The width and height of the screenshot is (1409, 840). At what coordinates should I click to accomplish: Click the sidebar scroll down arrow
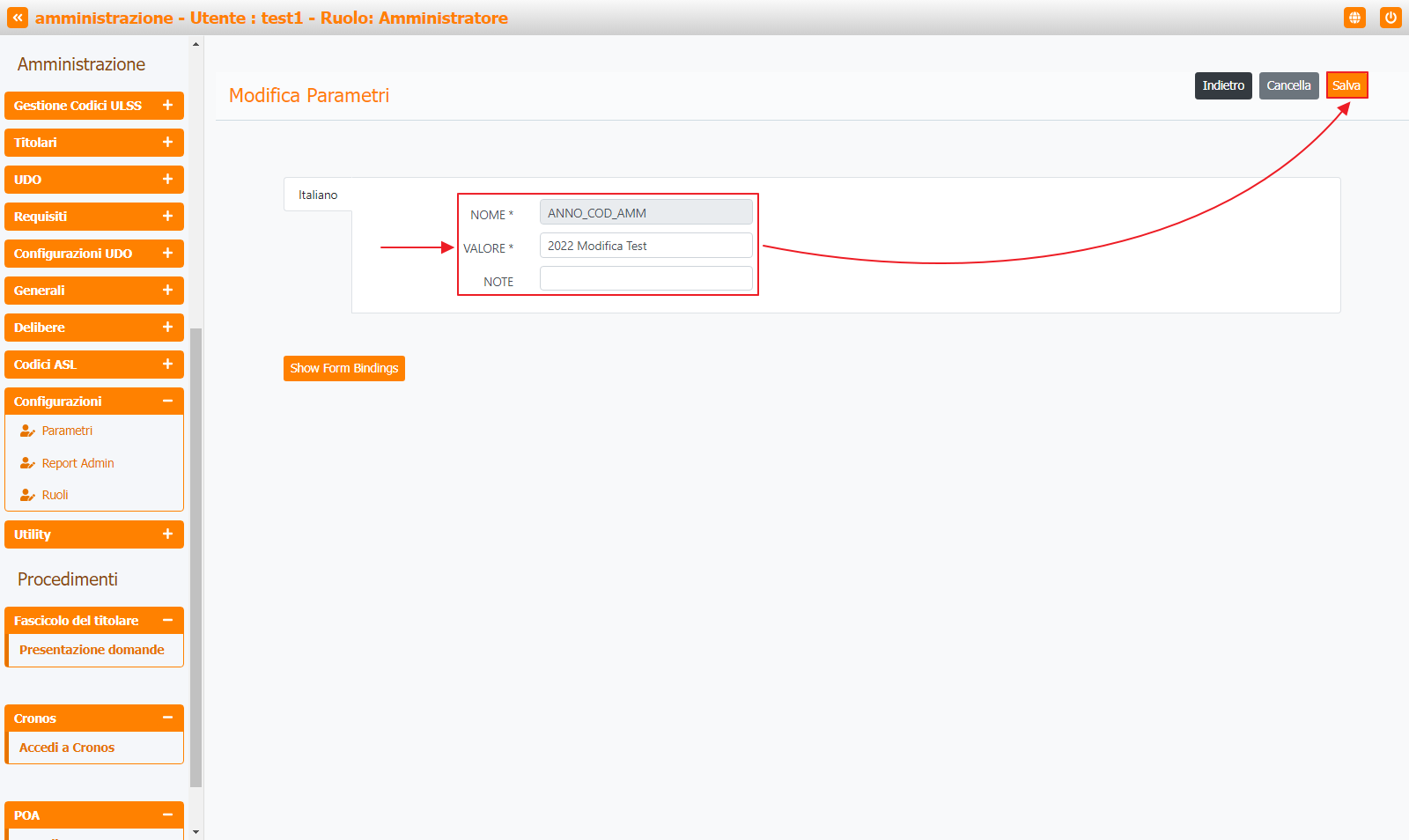tap(195, 831)
